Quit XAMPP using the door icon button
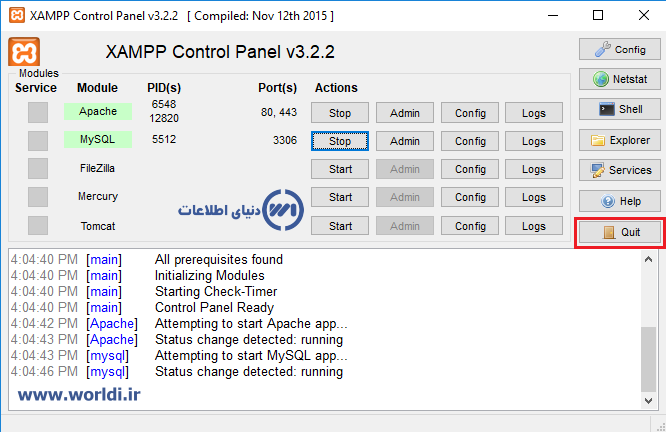 (619, 233)
